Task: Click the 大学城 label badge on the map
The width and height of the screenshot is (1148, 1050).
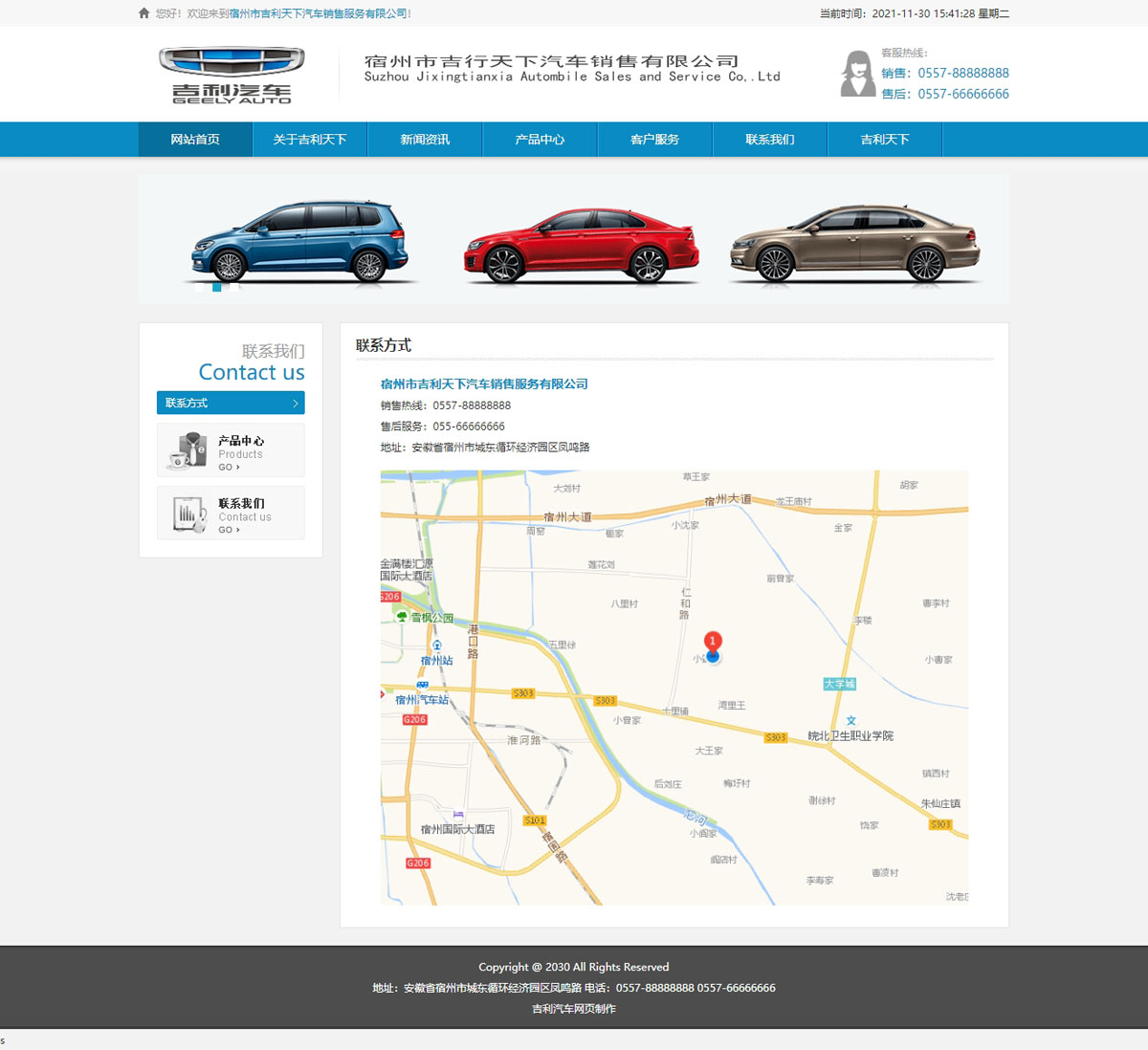Action: coord(839,684)
